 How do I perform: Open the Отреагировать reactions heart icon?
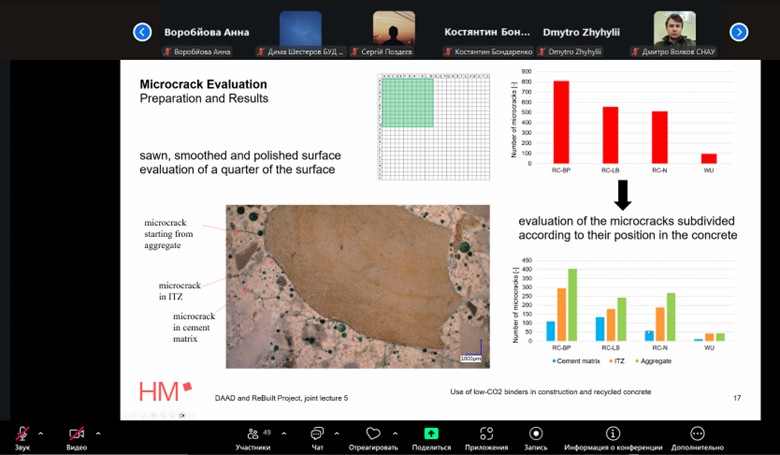pos(374,434)
